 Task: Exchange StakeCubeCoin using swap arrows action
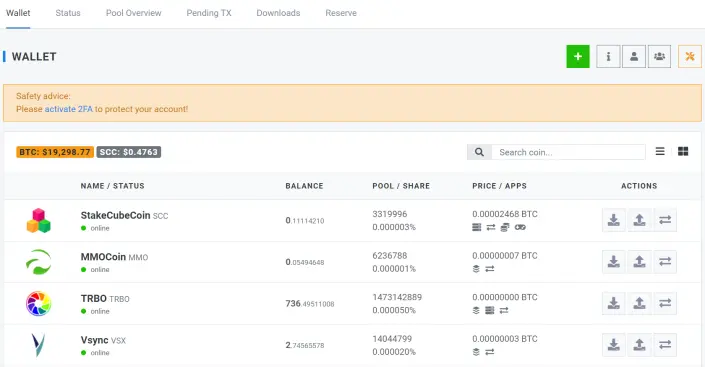pos(665,220)
